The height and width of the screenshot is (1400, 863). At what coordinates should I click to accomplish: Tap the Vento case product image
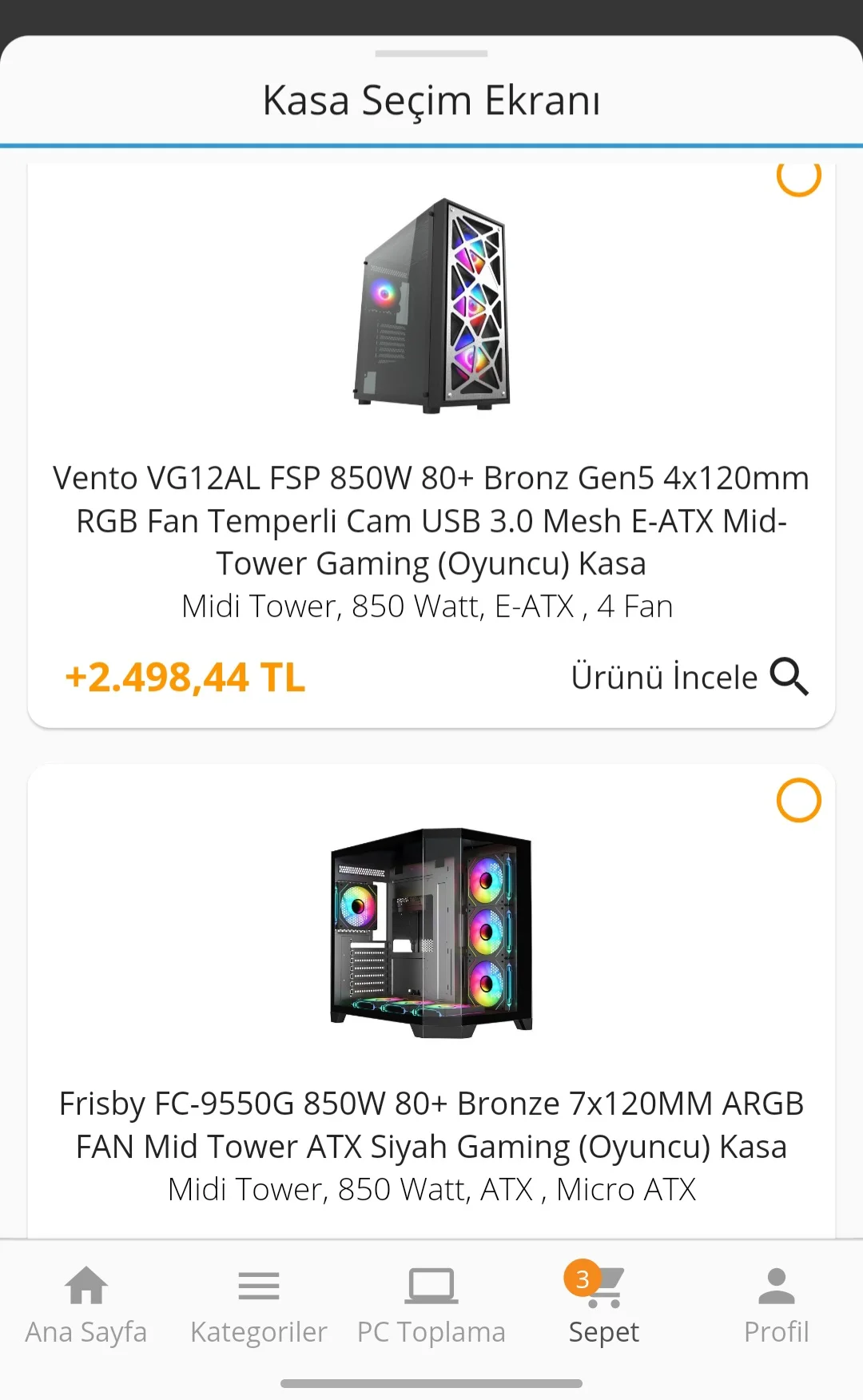[x=431, y=305]
